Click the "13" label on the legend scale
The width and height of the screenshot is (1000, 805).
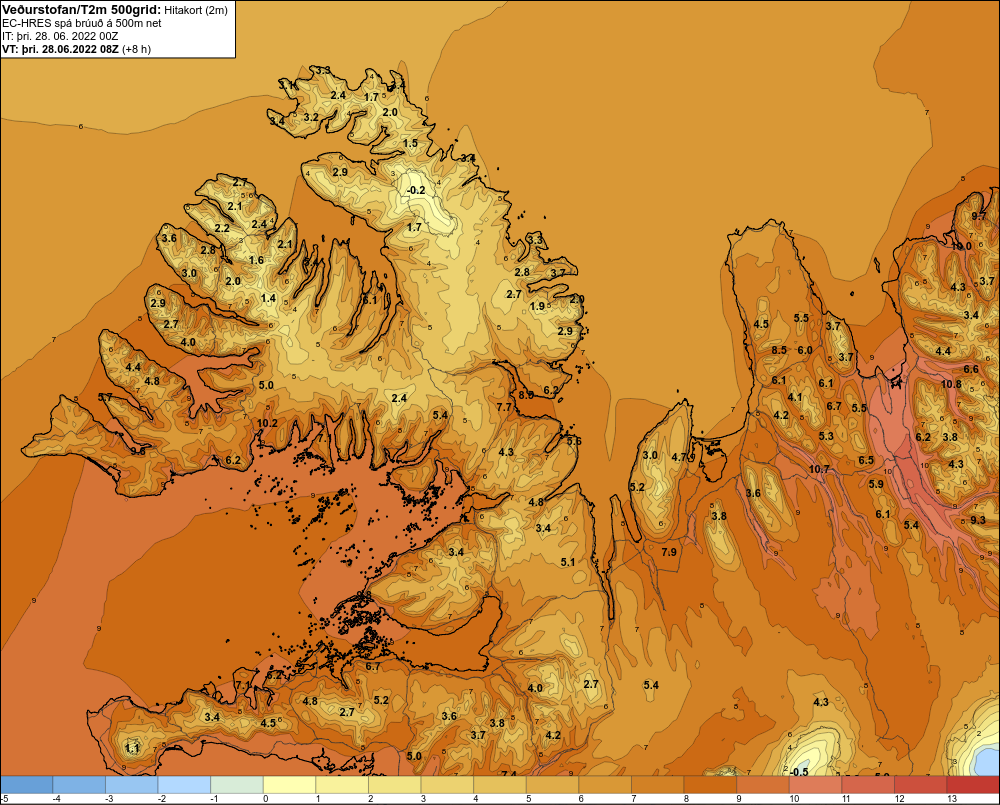952,799
